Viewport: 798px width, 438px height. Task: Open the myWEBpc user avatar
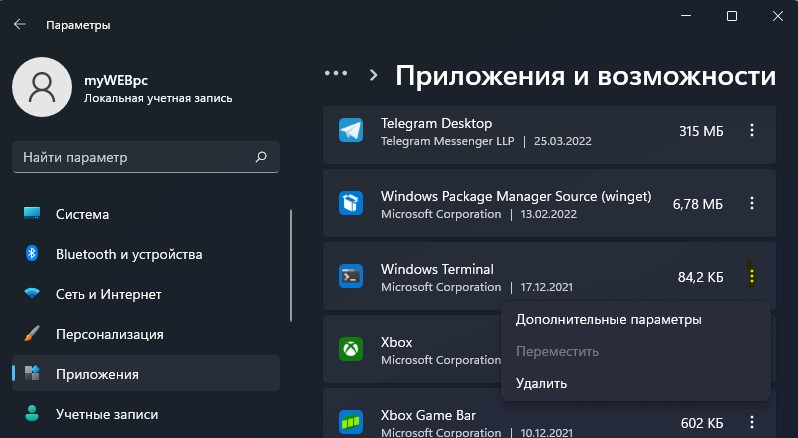[42, 87]
